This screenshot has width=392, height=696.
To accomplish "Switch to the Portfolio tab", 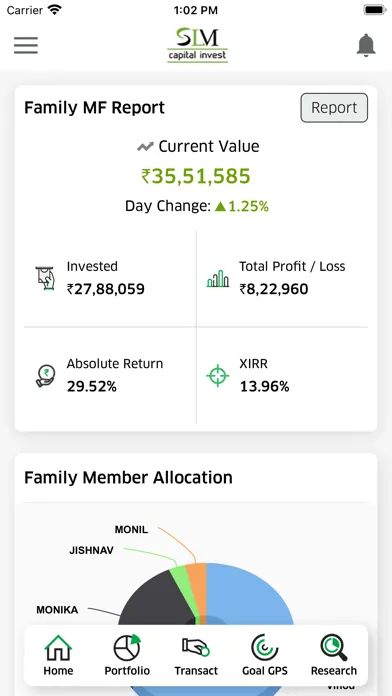I will tap(127, 655).
